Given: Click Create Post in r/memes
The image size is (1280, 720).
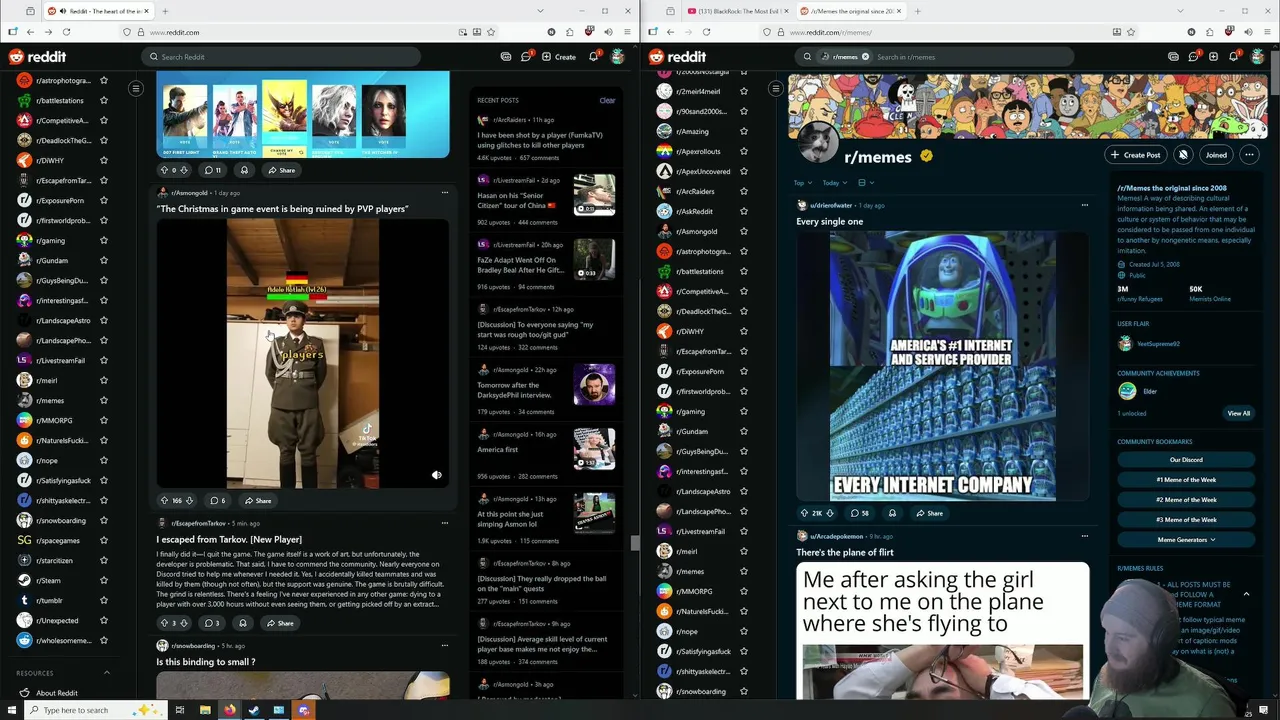Looking at the screenshot, I should 1135,155.
